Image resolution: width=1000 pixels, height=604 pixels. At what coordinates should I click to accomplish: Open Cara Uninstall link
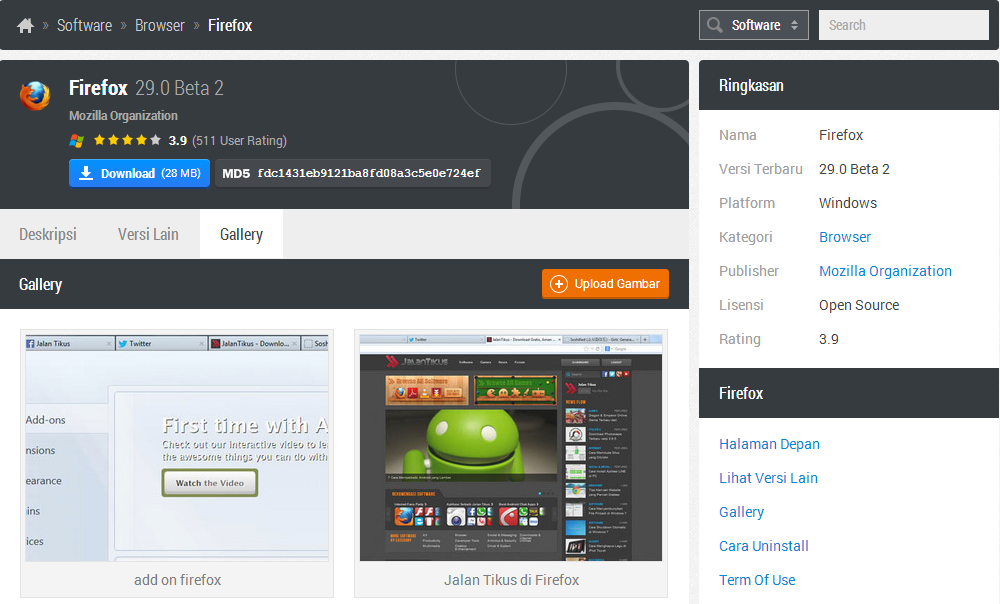tap(763, 546)
